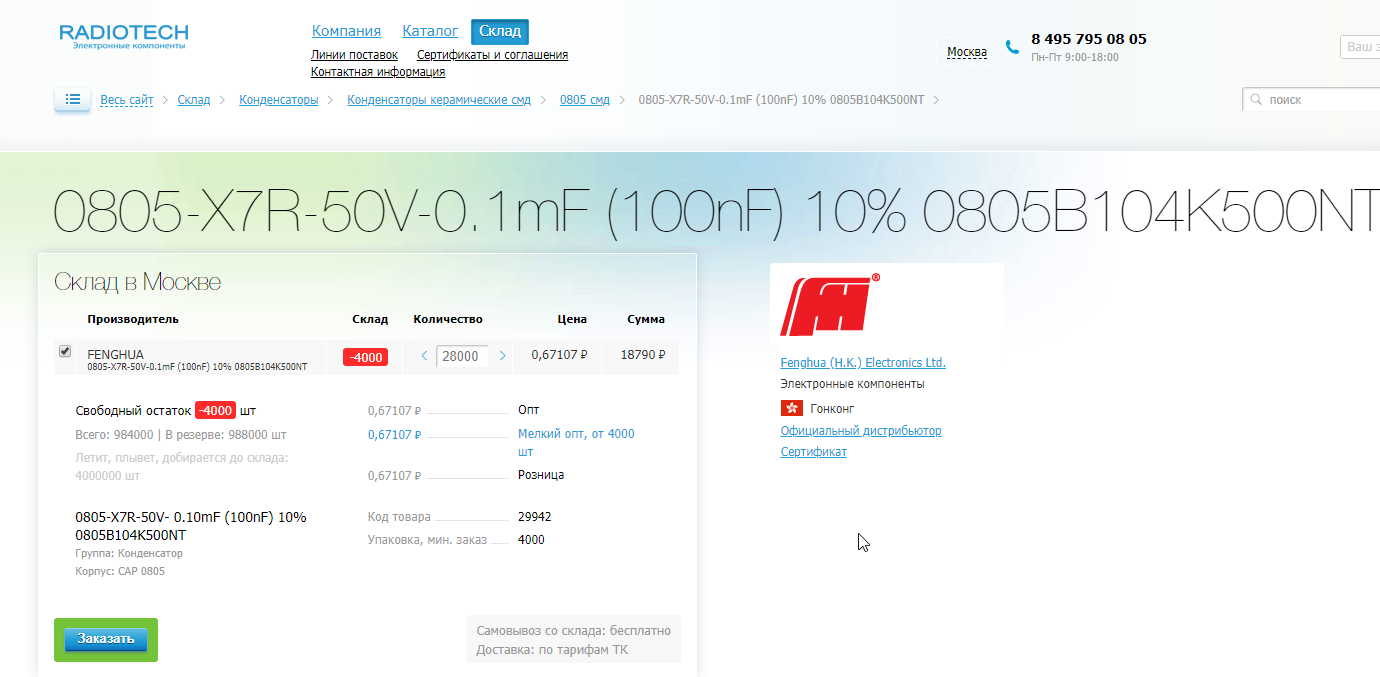Click the quantity field showing 28000
The image size is (1380, 677).
(x=462, y=356)
